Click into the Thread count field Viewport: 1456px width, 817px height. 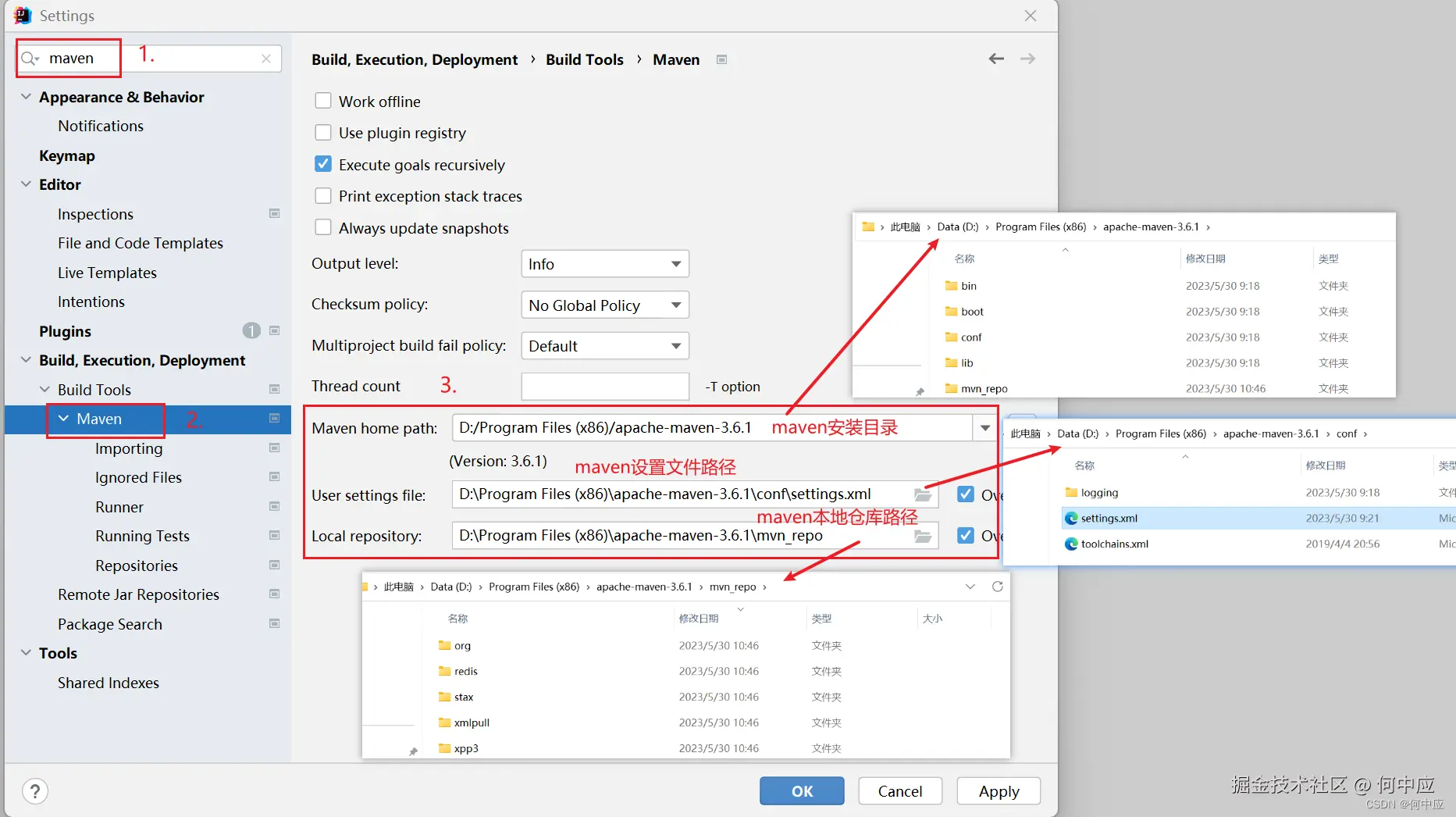tap(605, 386)
